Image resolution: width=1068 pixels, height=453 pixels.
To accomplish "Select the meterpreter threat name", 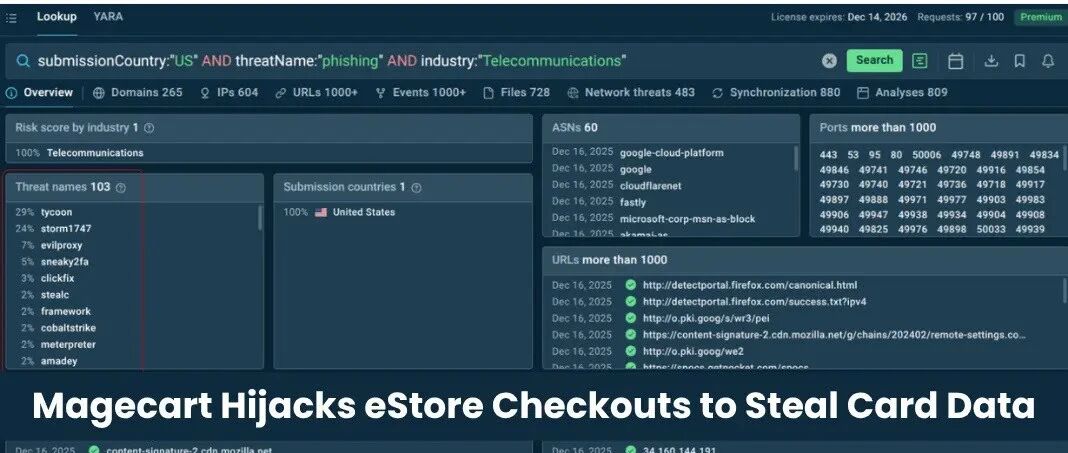I will click(x=68, y=345).
